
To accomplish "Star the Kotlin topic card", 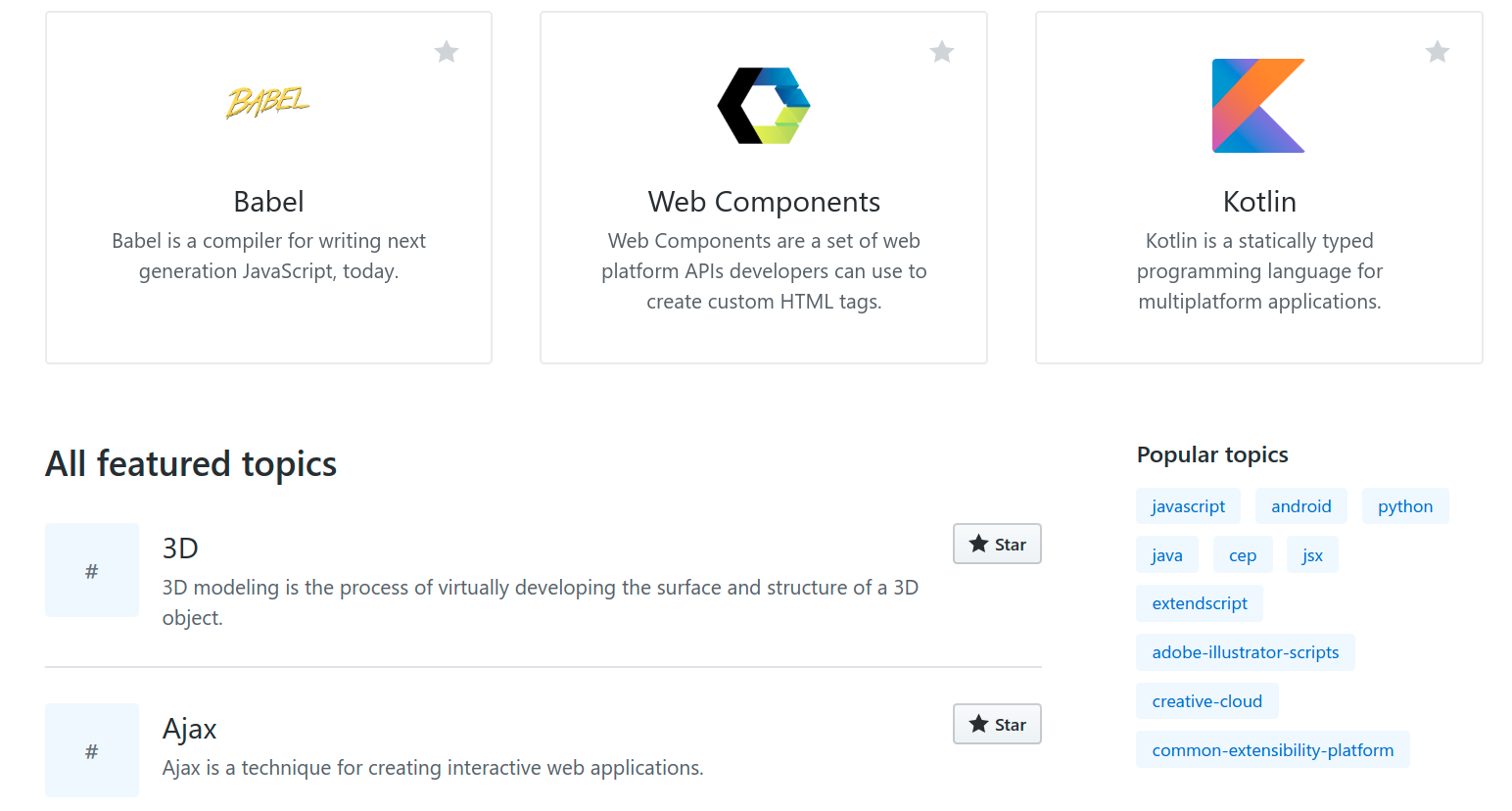I will point(1438,51).
